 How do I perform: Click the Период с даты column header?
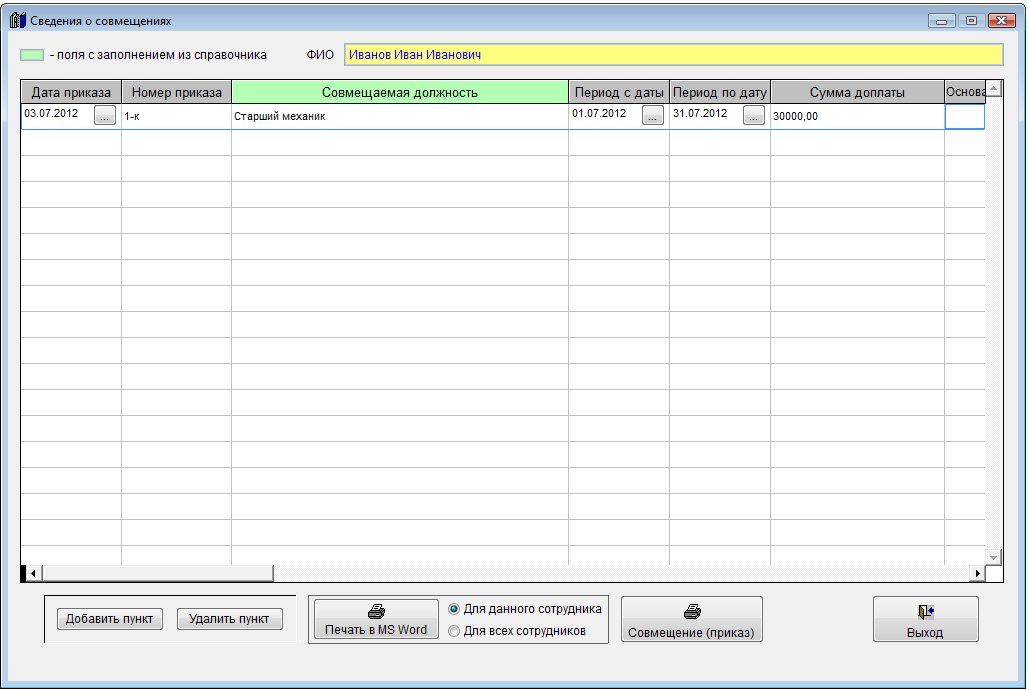pos(619,93)
